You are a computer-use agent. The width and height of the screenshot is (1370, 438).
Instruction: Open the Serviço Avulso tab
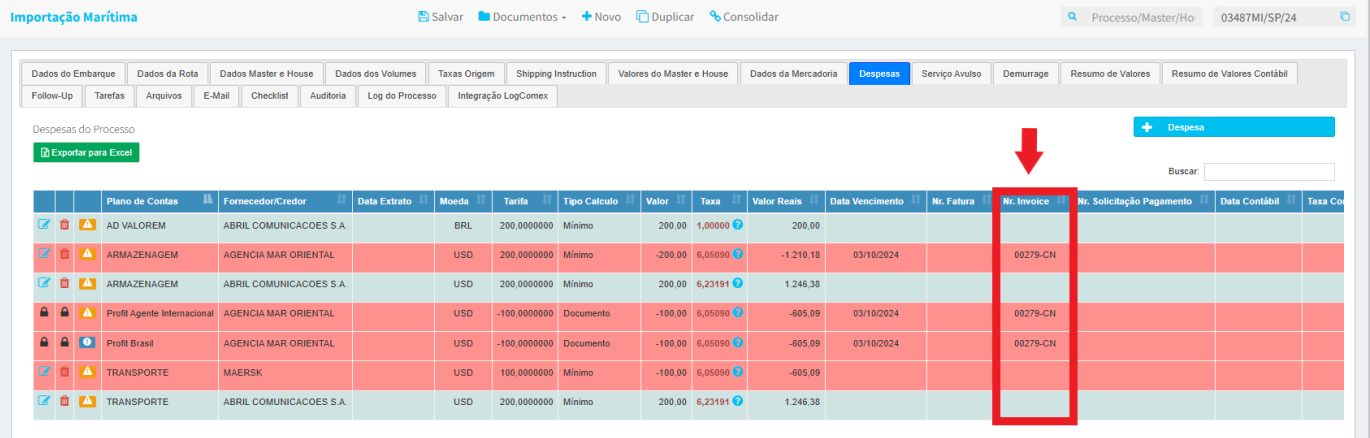[x=951, y=73]
